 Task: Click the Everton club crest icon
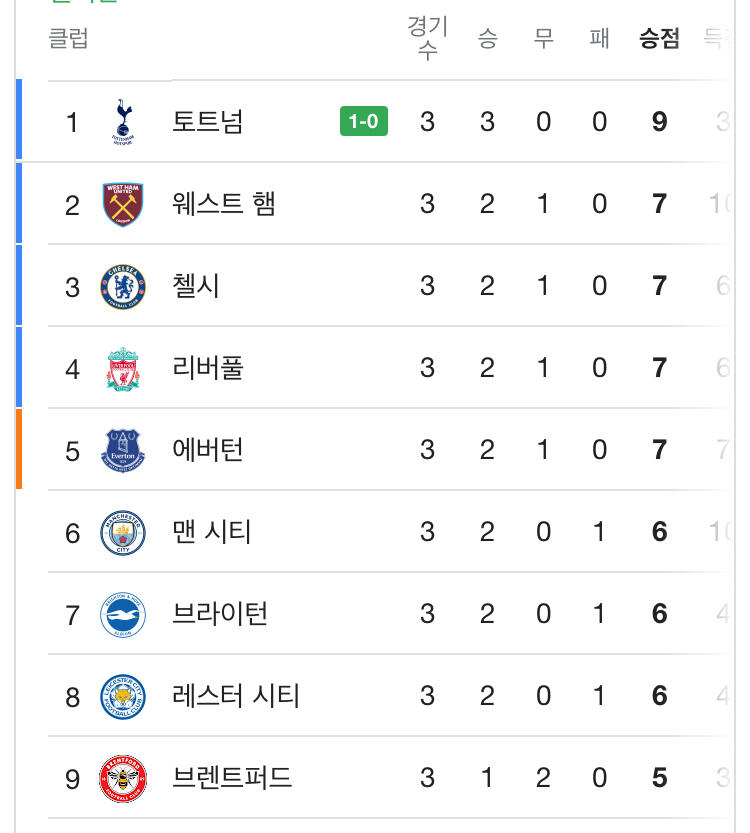point(123,450)
